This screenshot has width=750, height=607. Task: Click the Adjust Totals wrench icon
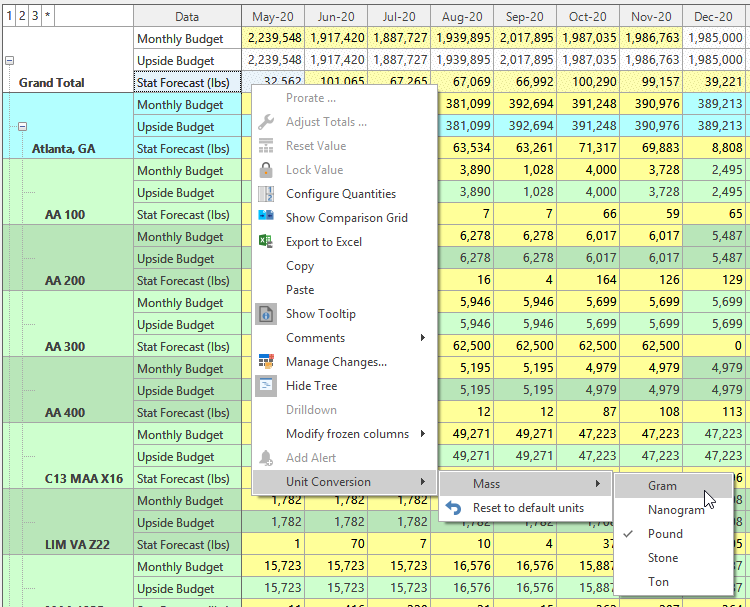point(266,122)
